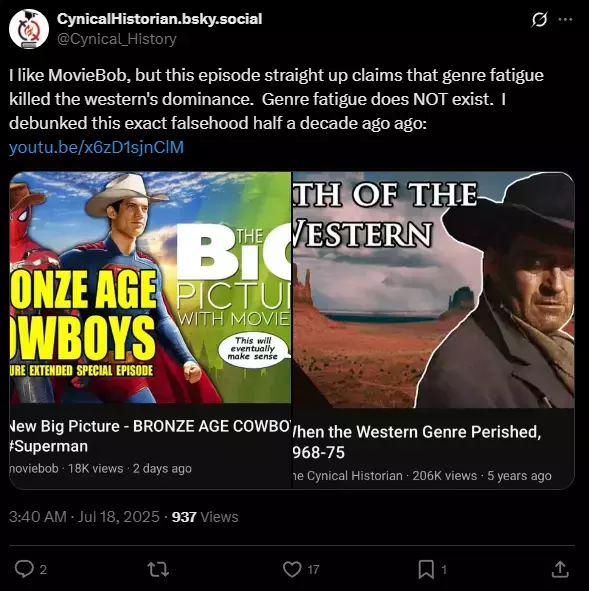The width and height of the screenshot is (589, 591).
Task: Open CynicalHistorian profile avatar
Action: (x=29, y=29)
